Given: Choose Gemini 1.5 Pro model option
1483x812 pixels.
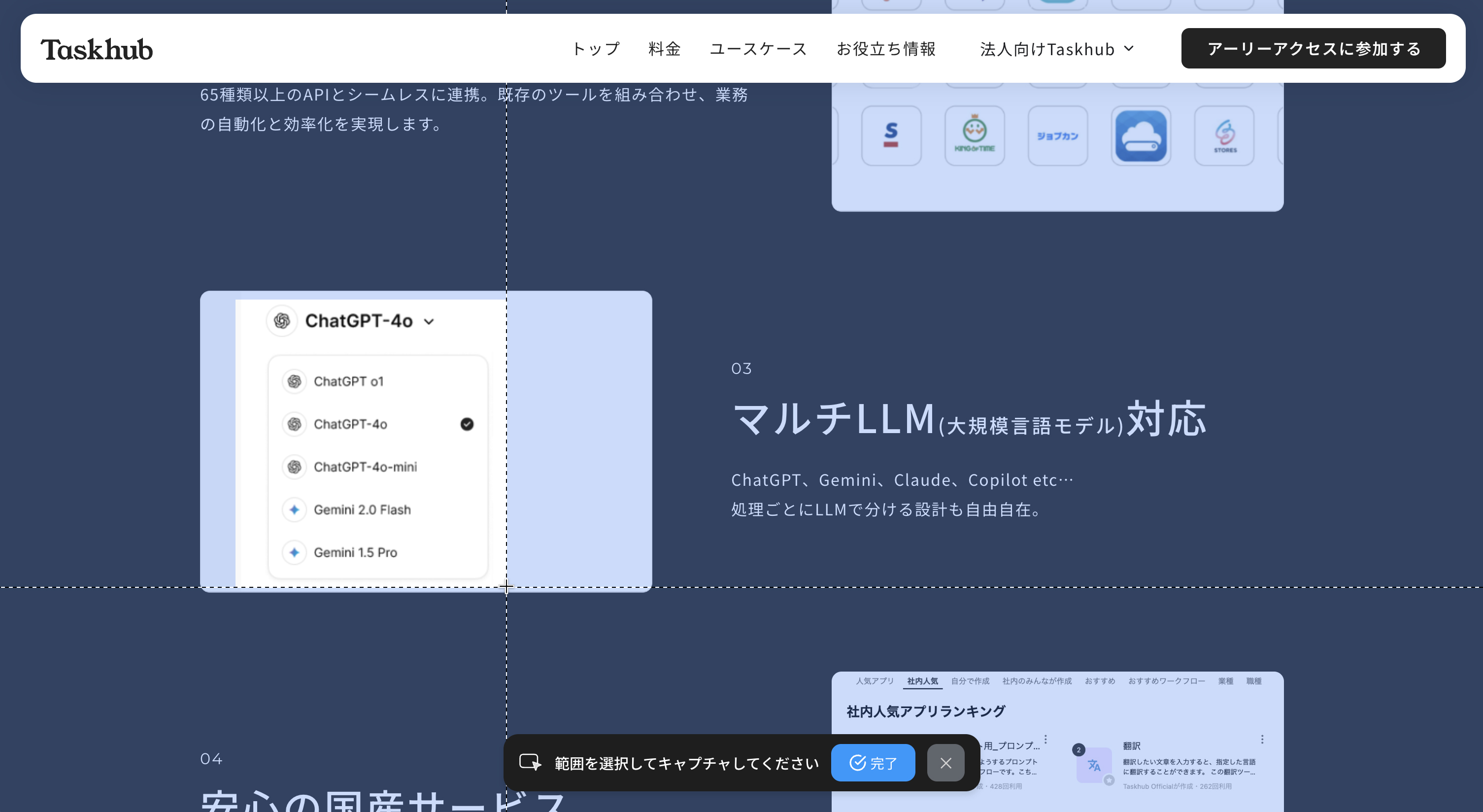Looking at the screenshot, I should (x=378, y=552).
